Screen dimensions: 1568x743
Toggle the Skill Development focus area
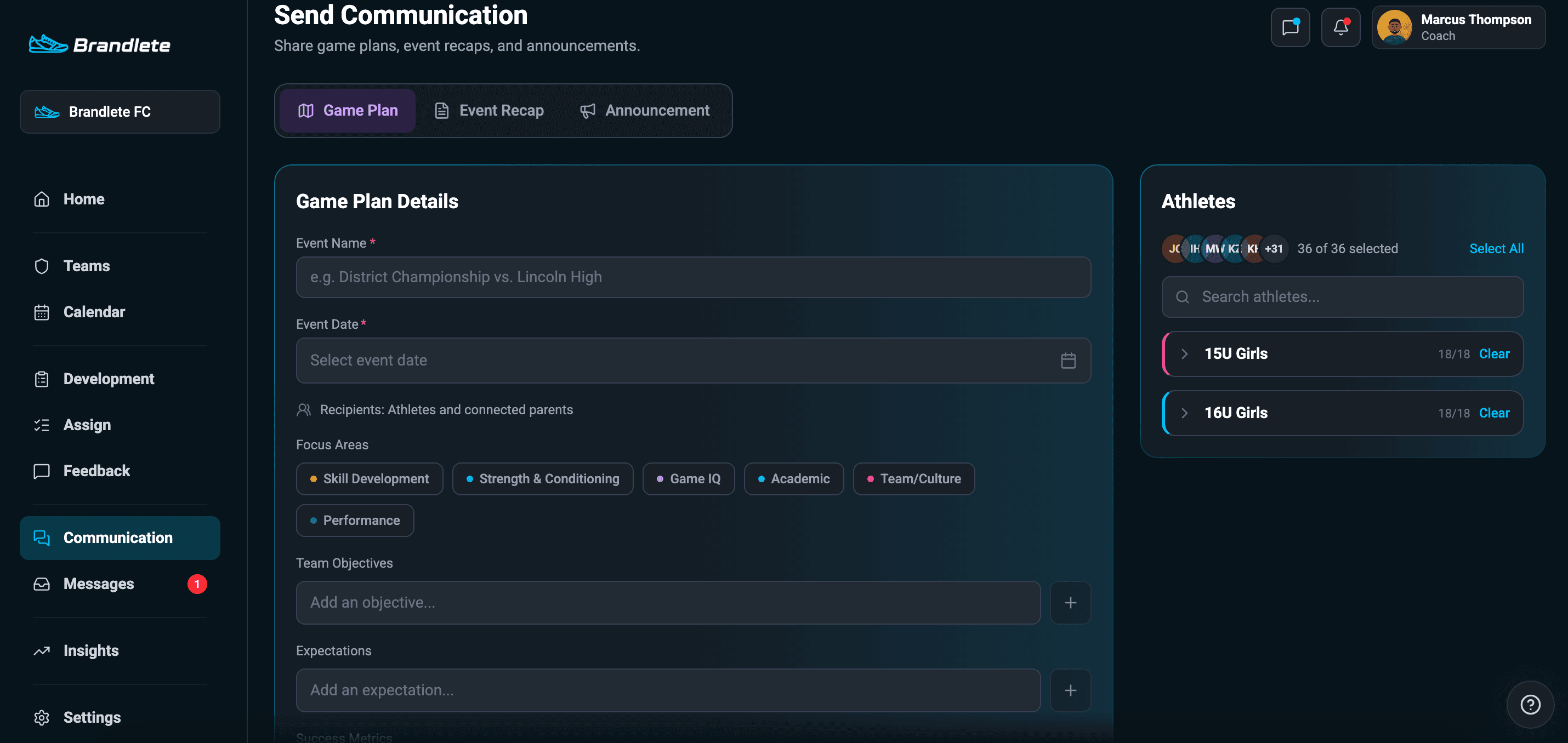(370, 479)
